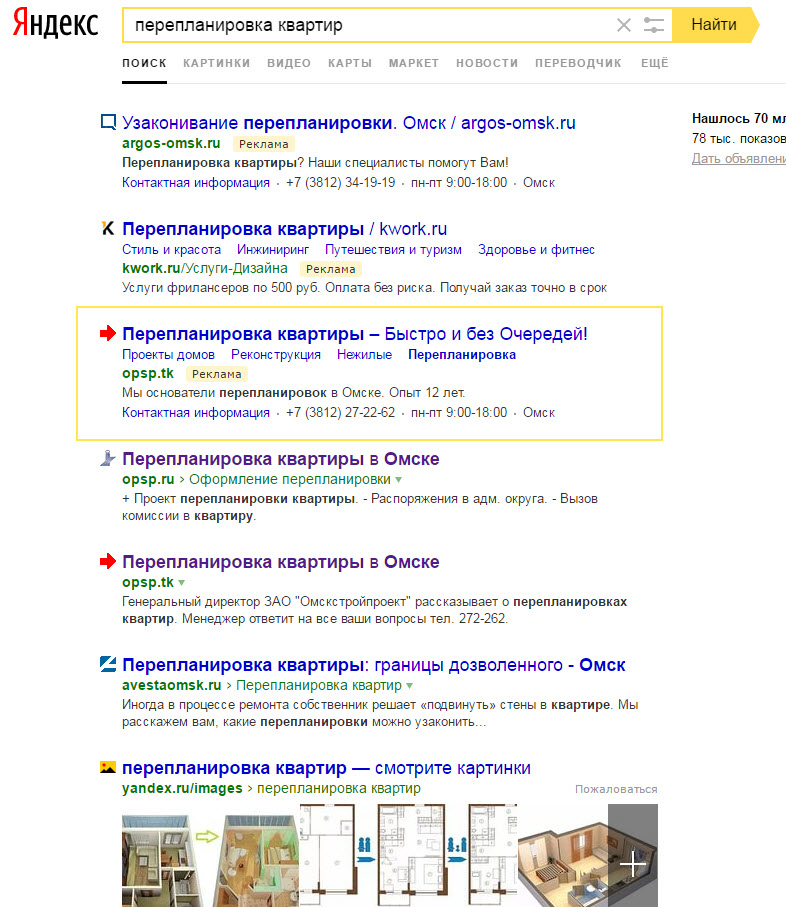Open the Маркет tab

[414, 63]
